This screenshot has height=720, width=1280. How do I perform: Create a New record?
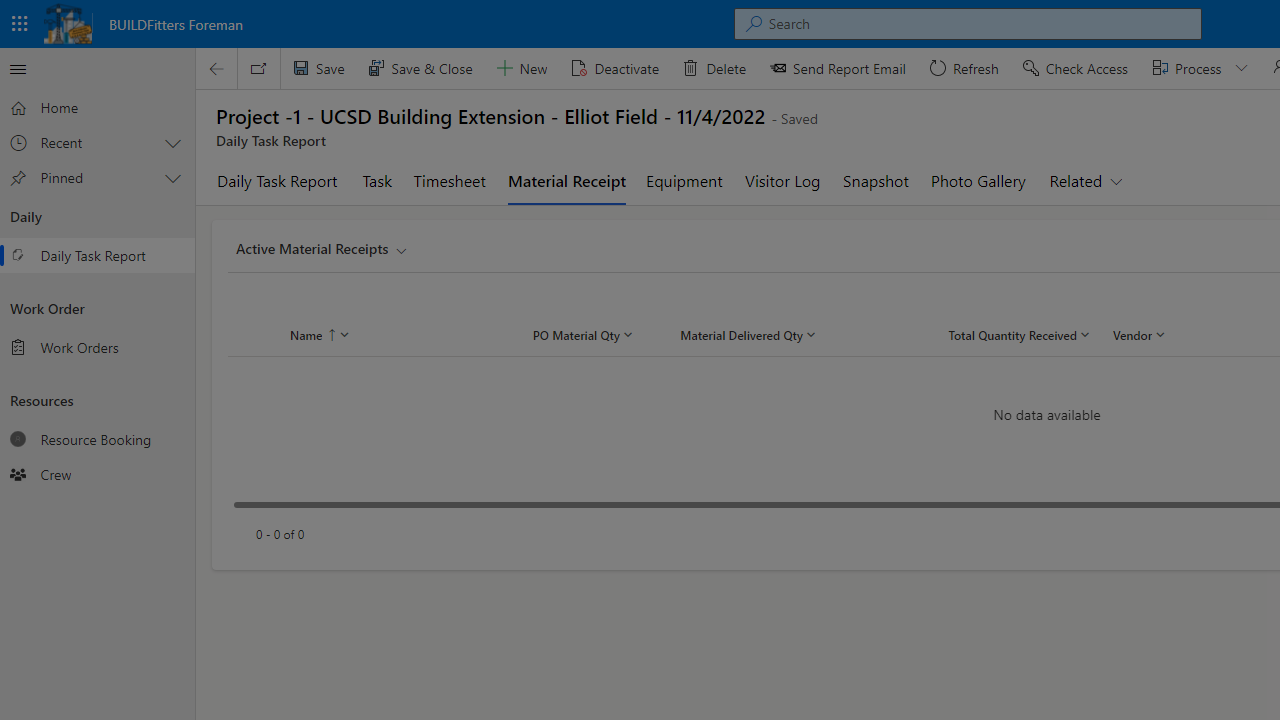click(522, 69)
